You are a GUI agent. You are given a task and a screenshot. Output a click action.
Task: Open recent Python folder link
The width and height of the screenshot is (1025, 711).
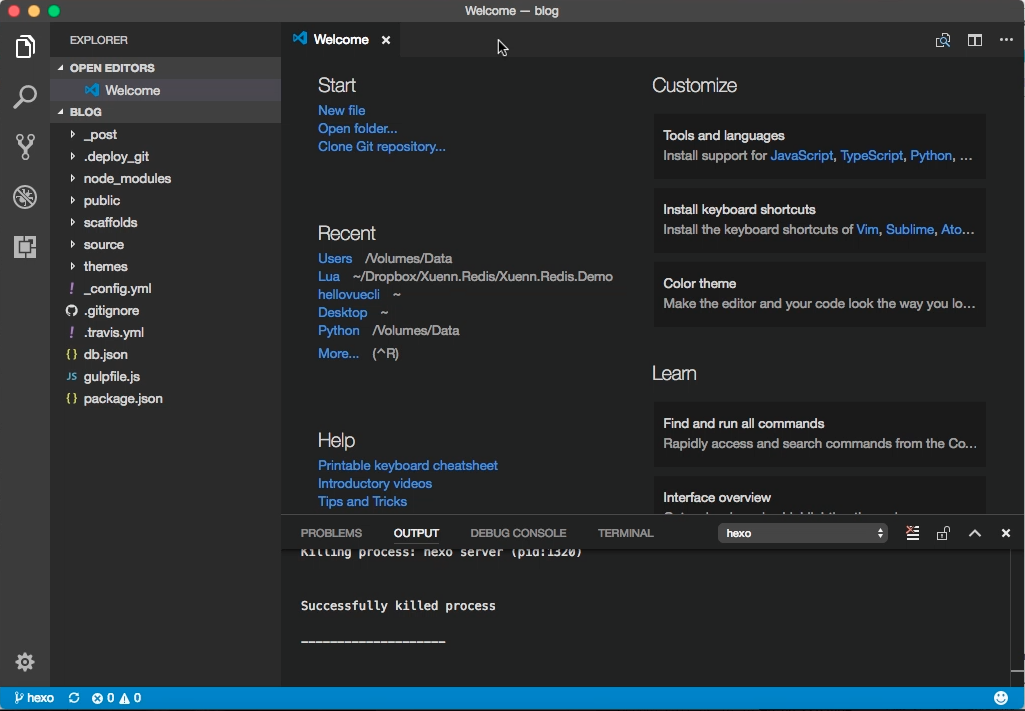[x=339, y=331]
